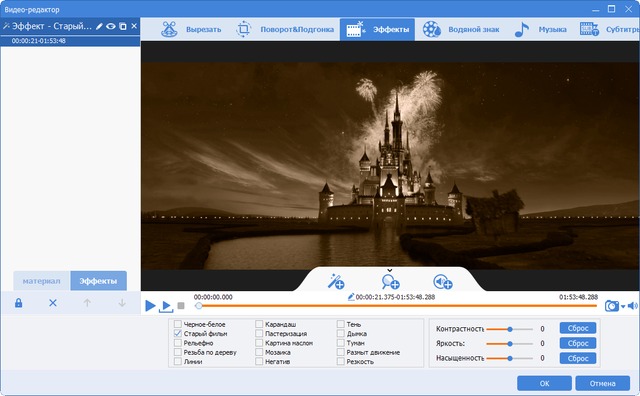The height and width of the screenshot is (396, 640).
Task: Enable the Картина маслом checkbox
Action: coord(259,343)
